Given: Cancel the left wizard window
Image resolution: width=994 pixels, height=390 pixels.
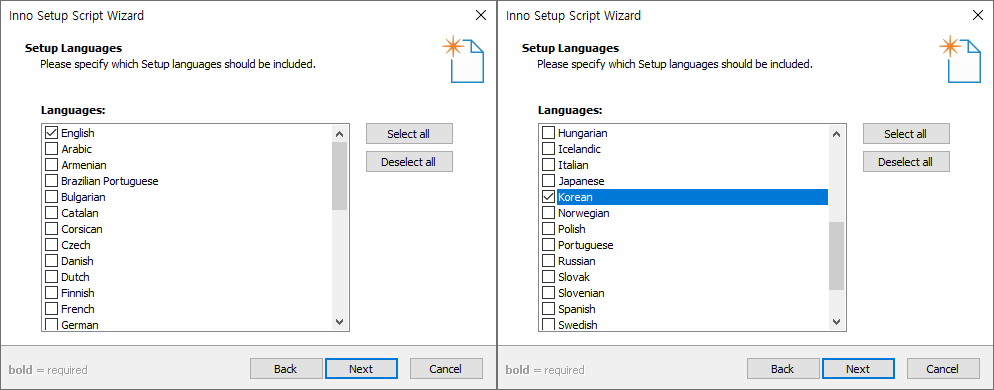Looking at the screenshot, I should pos(446,368).
